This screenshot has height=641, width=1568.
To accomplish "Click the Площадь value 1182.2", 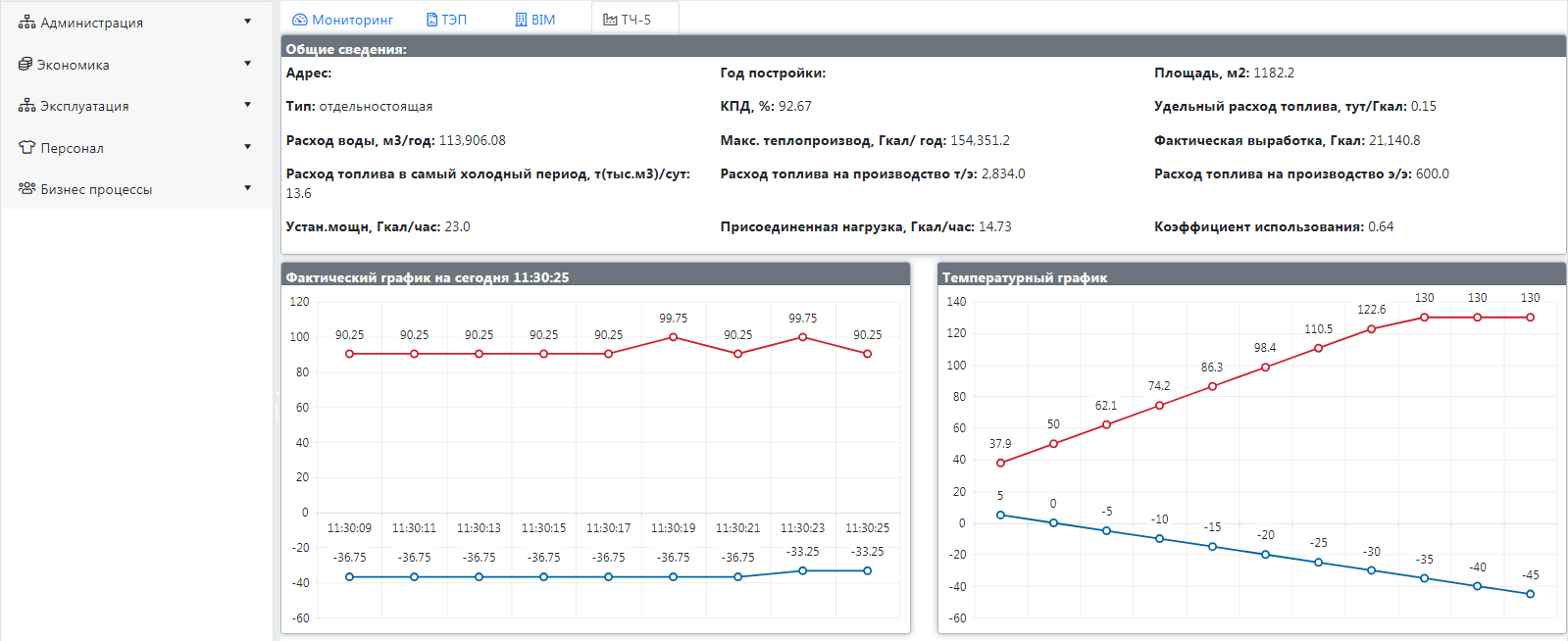I will pyautogui.click(x=1274, y=73).
